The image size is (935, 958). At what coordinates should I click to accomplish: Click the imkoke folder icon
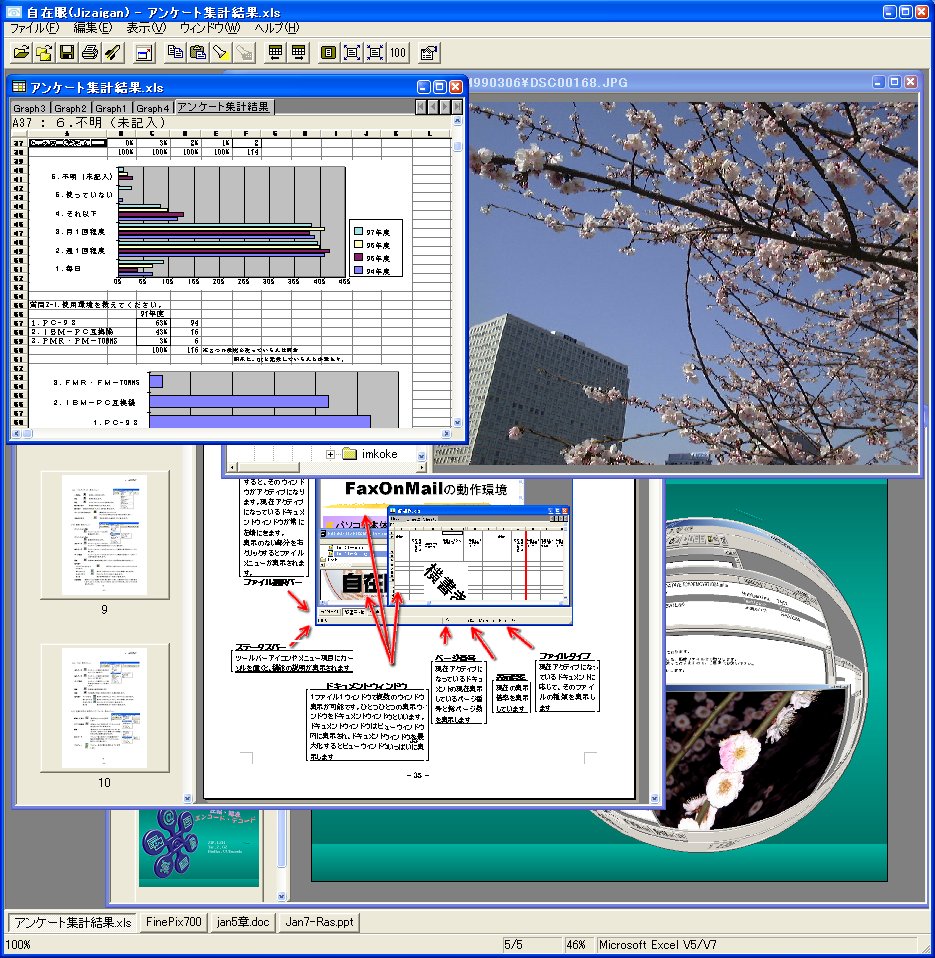[349, 454]
